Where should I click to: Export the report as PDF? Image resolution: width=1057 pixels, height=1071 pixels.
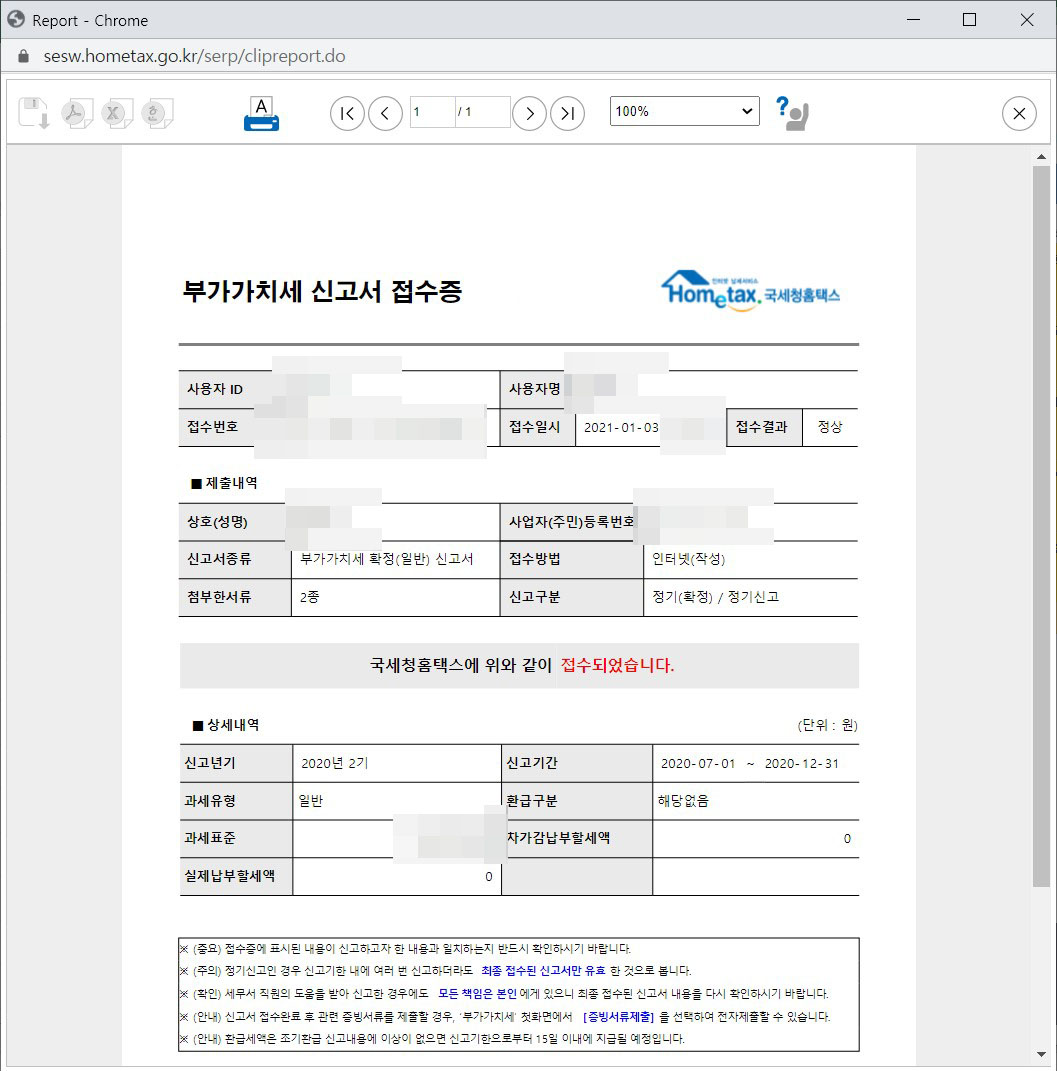coord(76,113)
